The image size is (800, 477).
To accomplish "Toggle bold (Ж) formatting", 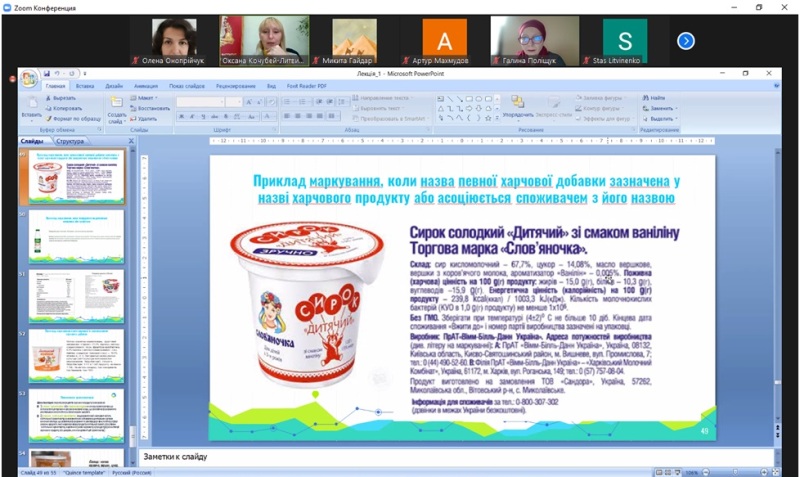I will (181, 116).
